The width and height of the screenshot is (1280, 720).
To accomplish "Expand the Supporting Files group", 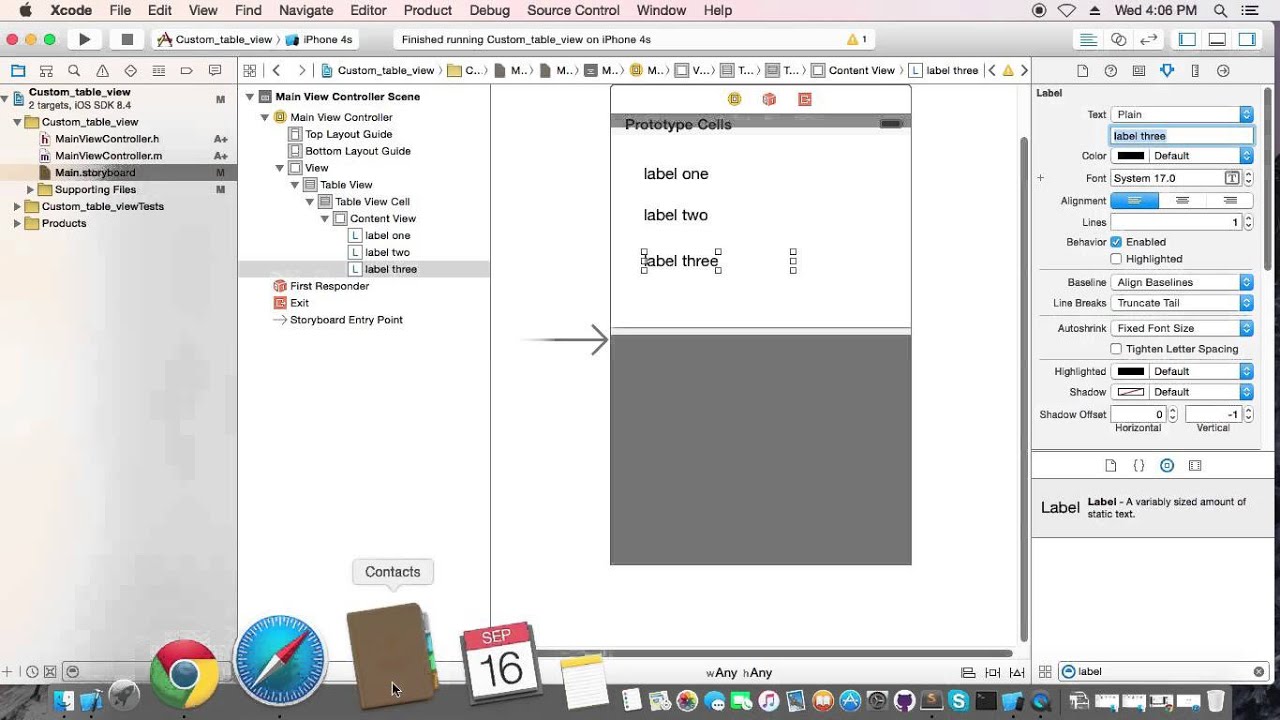I will 31,190.
